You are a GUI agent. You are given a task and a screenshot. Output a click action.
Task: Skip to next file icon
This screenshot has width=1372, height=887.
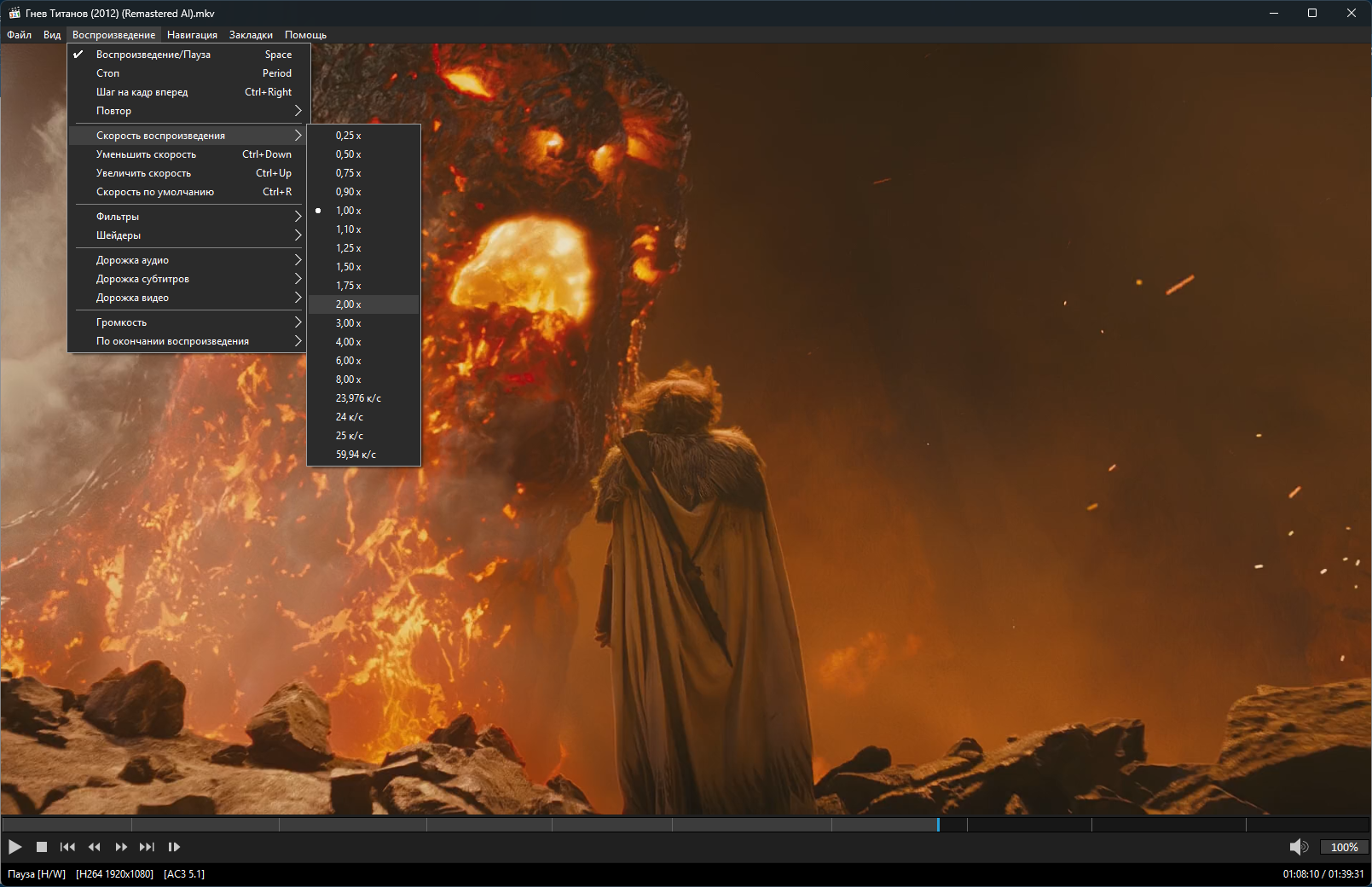[147, 847]
